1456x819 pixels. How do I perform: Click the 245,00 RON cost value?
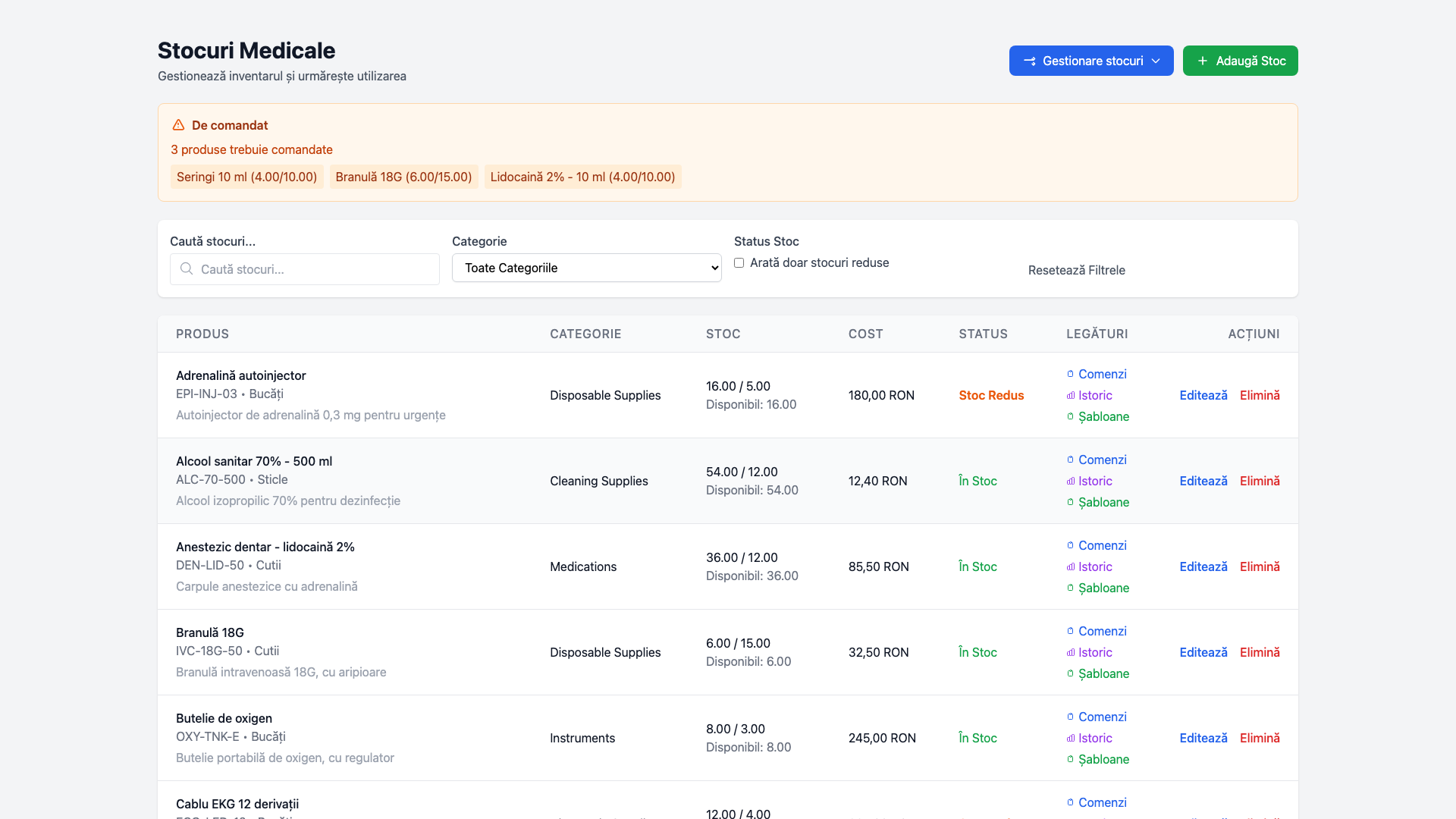[882, 738]
